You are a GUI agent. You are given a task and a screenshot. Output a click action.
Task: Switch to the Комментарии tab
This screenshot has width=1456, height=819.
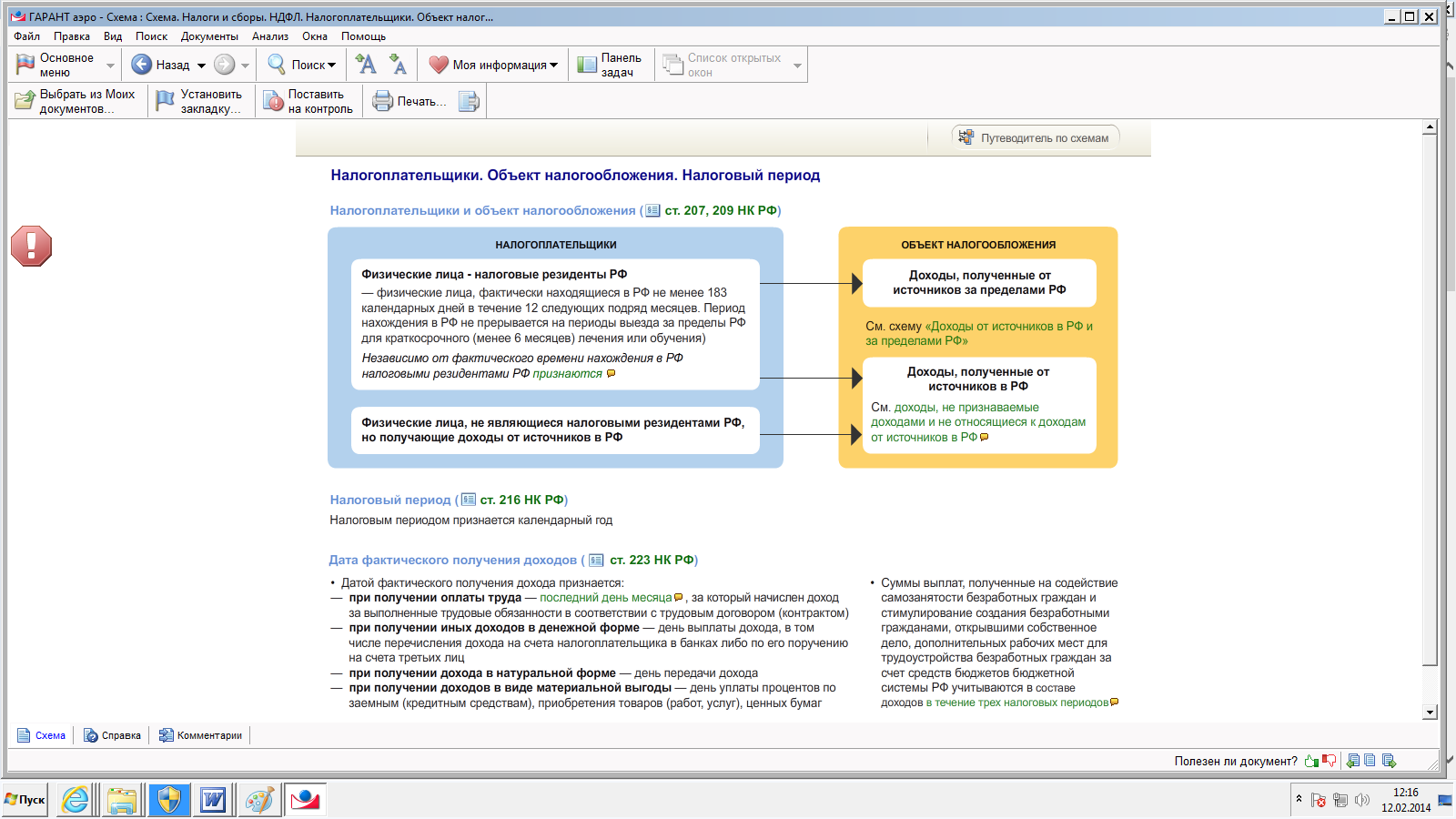coord(201,735)
